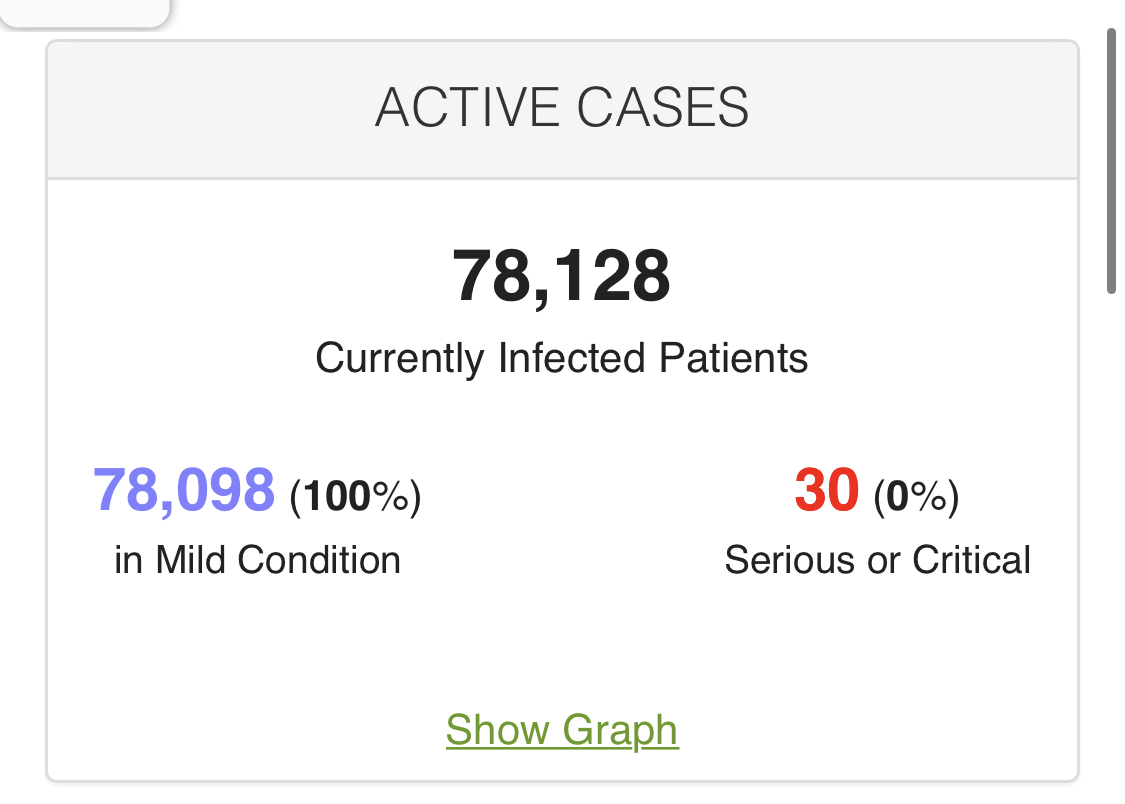The image size is (1125, 804).
Task: Select the Currently Infected Patients label
Action: [x=562, y=358]
